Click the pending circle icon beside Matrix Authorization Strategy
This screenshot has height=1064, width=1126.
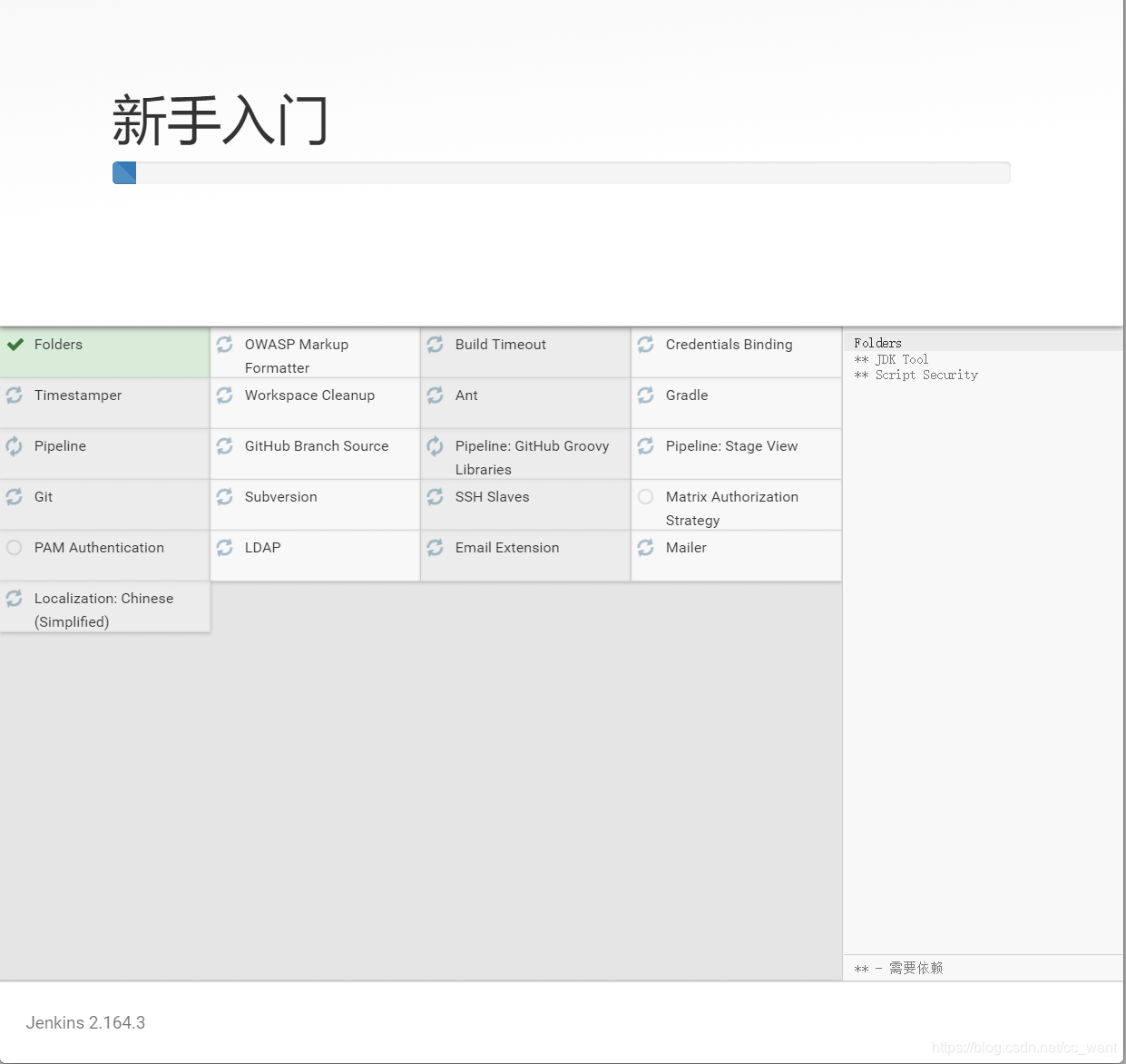pos(645,497)
